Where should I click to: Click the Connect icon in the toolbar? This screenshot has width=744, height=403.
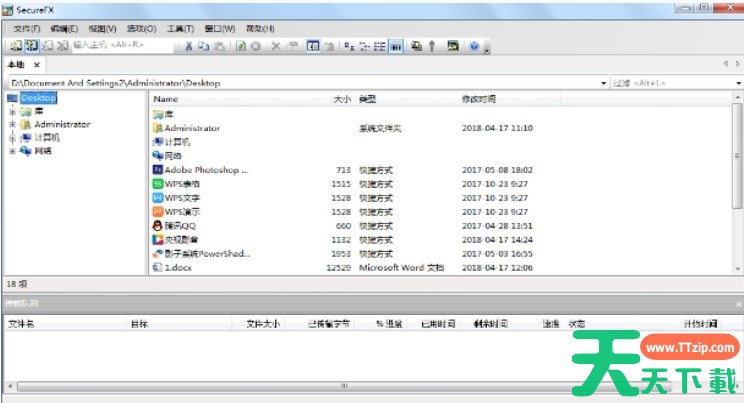coord(15,46)
